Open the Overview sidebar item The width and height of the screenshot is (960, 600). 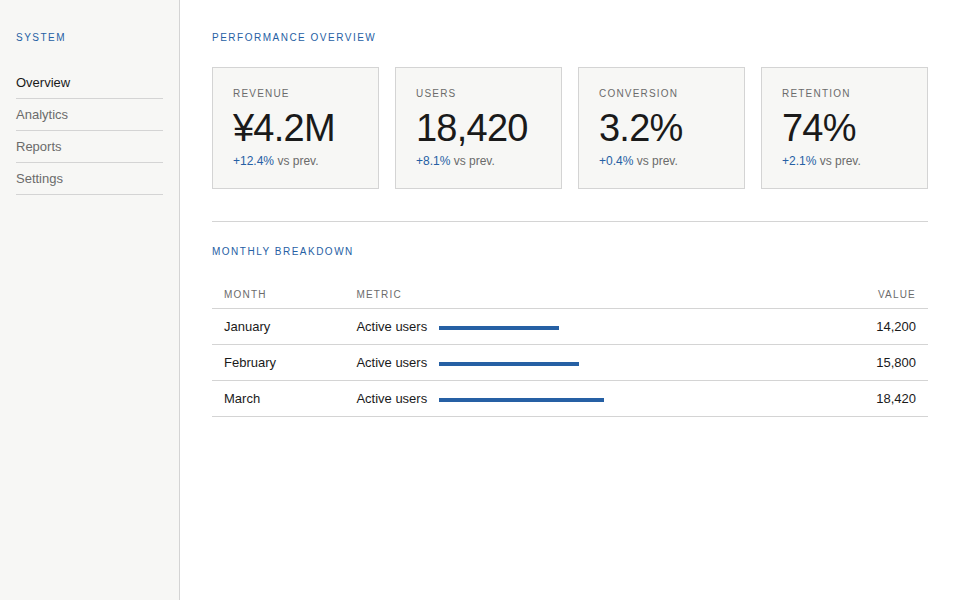(89, 83)
